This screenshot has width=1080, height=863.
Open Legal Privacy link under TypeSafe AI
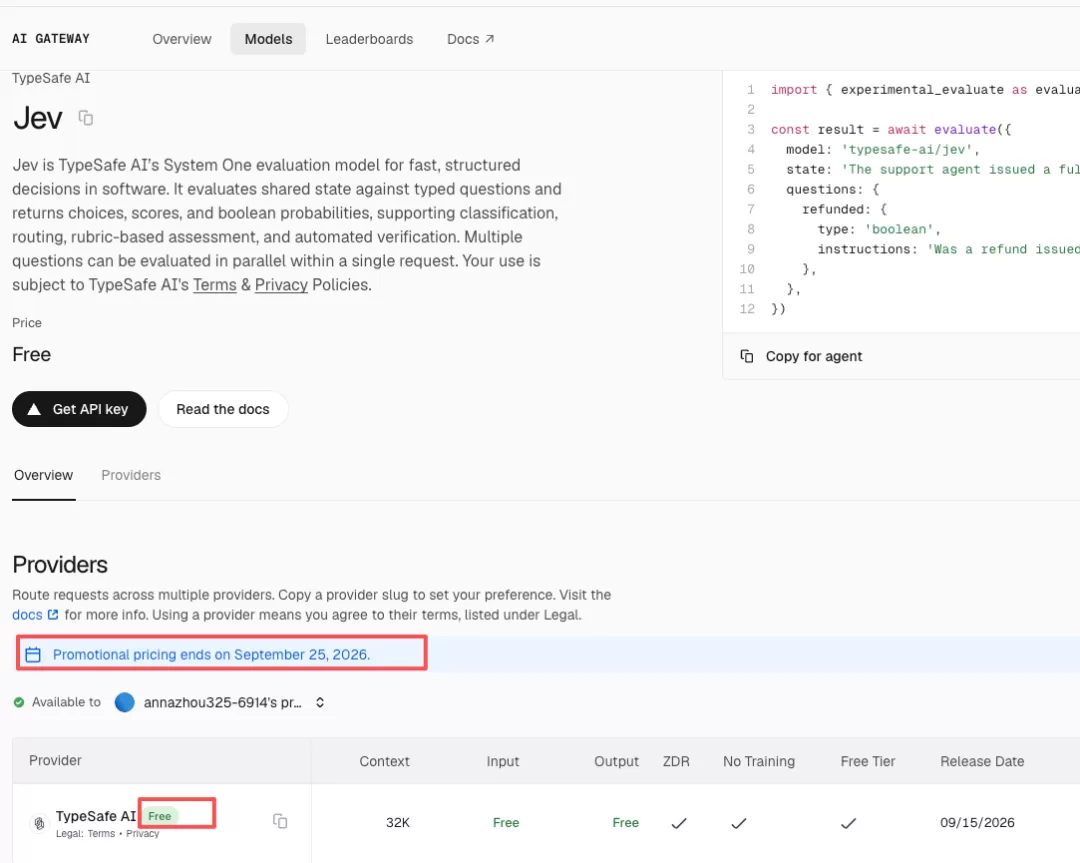[x=143, y=833]
